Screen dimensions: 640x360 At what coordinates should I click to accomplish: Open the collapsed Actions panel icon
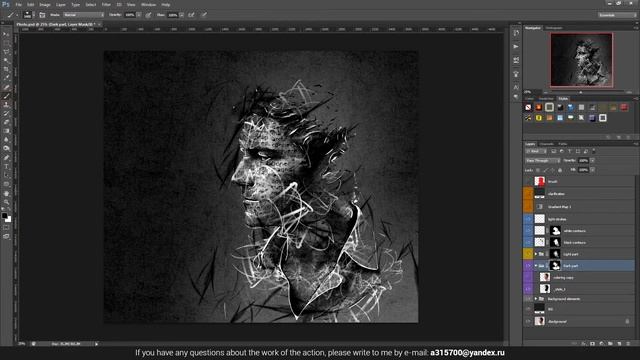click(516, 47)
